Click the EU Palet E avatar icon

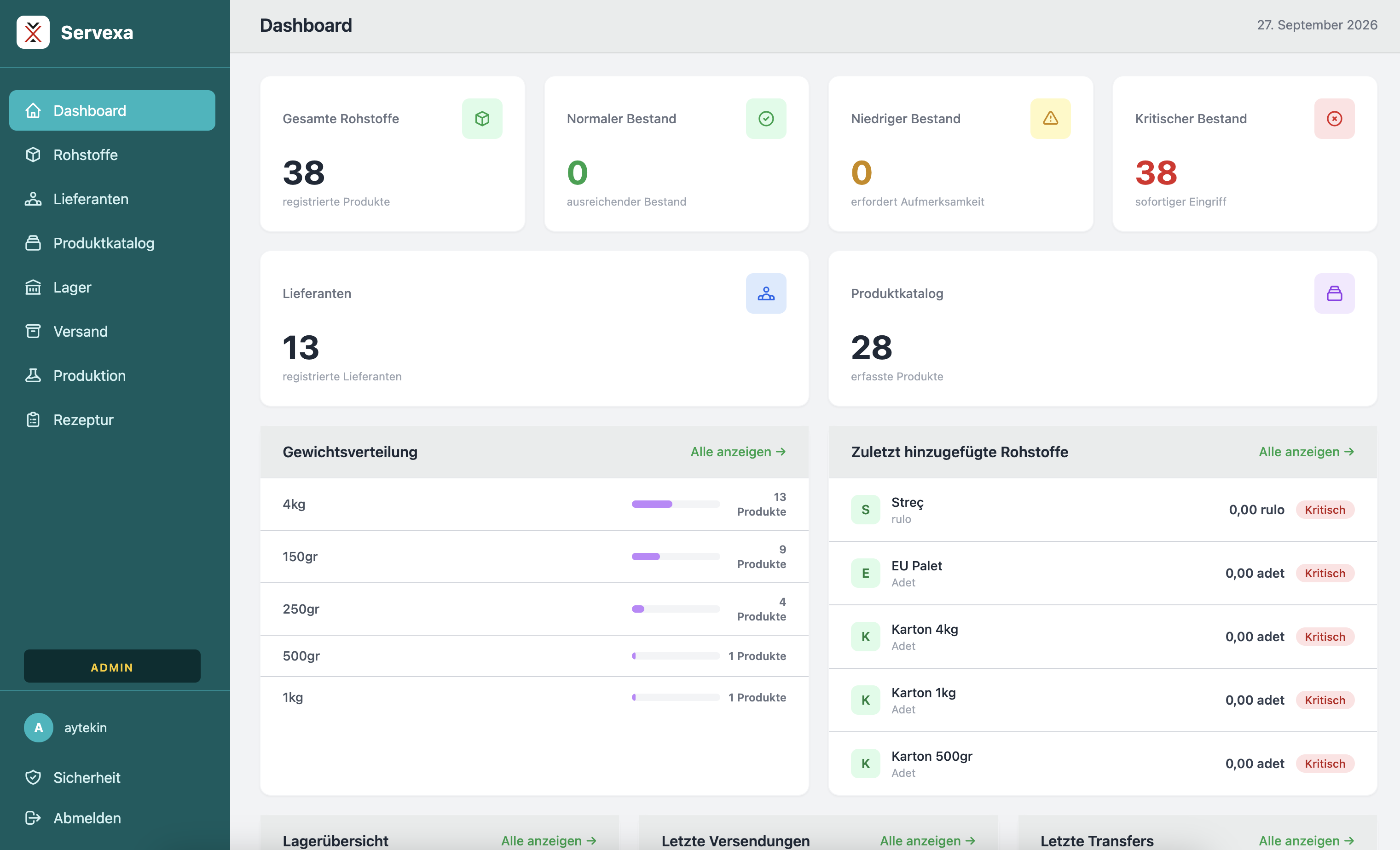tap(865, 573)
